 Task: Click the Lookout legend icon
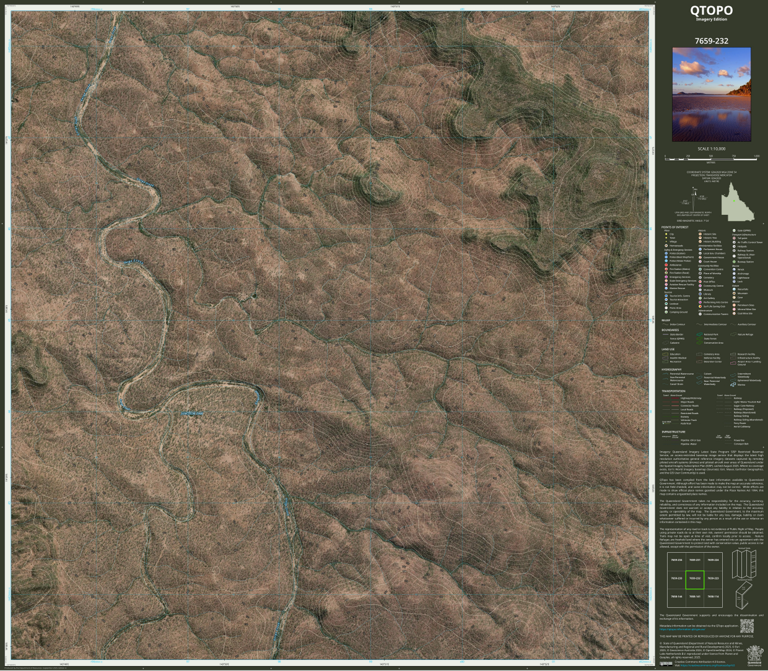coord(666,304)
